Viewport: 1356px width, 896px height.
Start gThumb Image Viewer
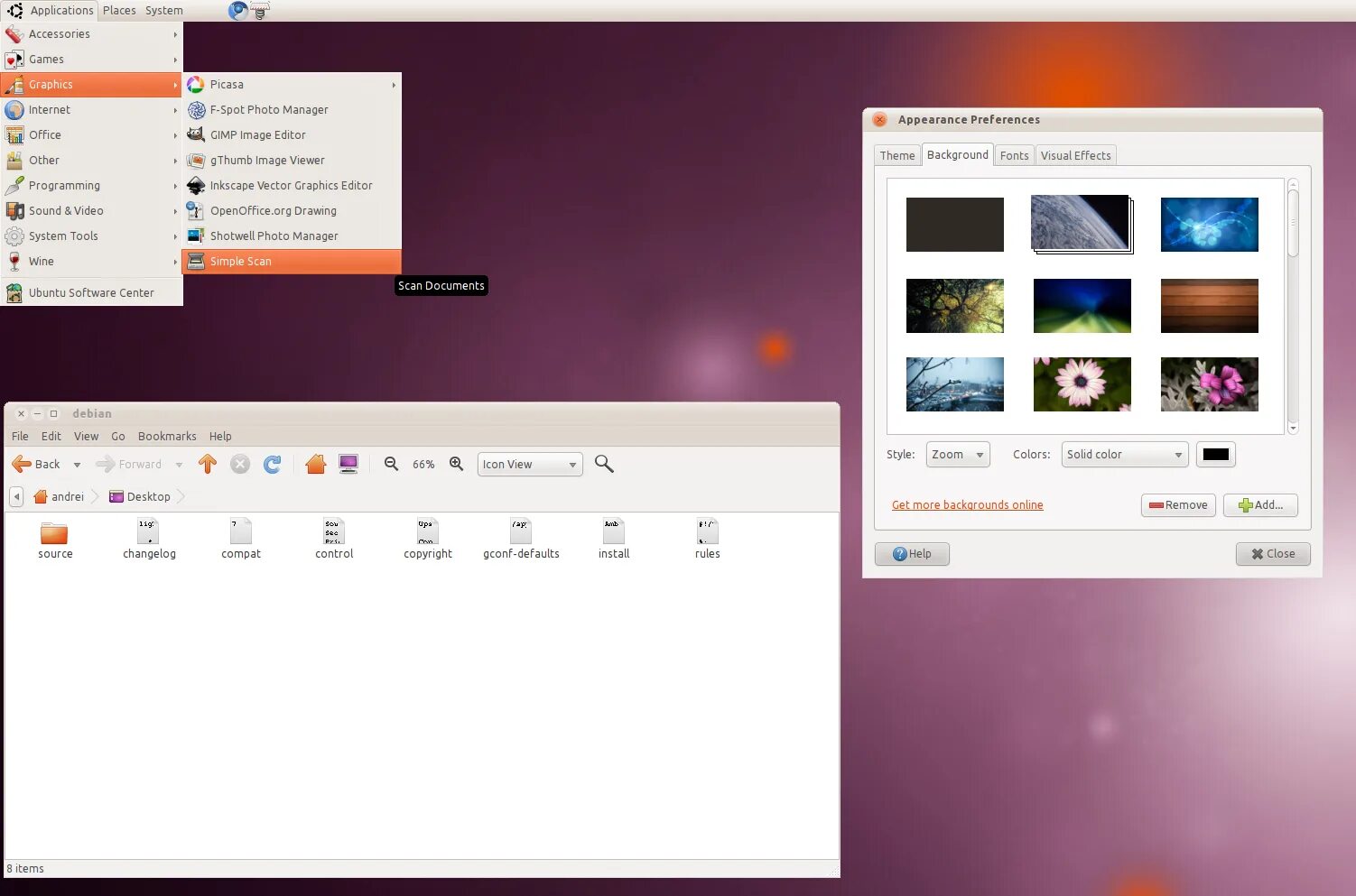(292, 161)
